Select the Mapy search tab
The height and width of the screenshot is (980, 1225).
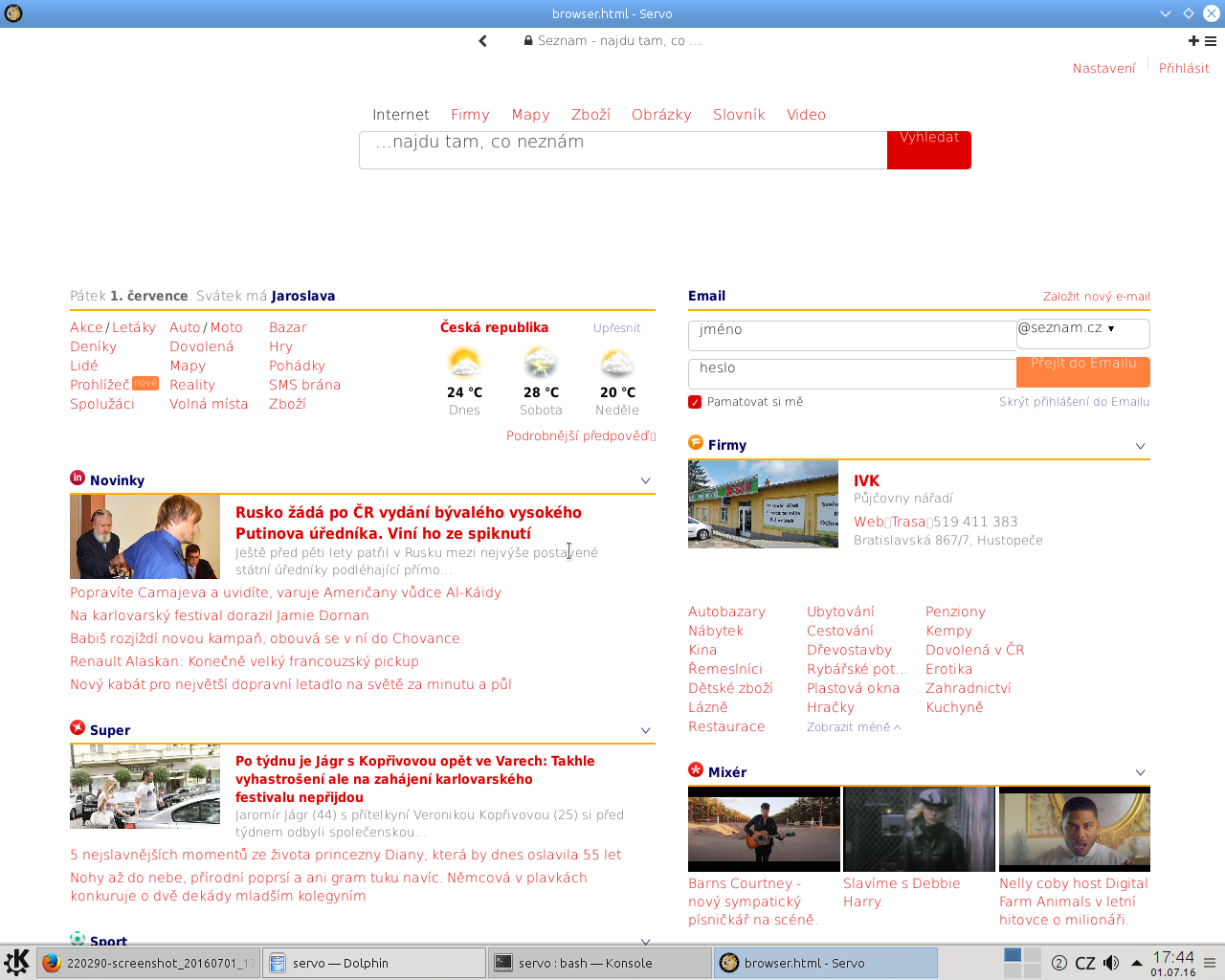530,115
